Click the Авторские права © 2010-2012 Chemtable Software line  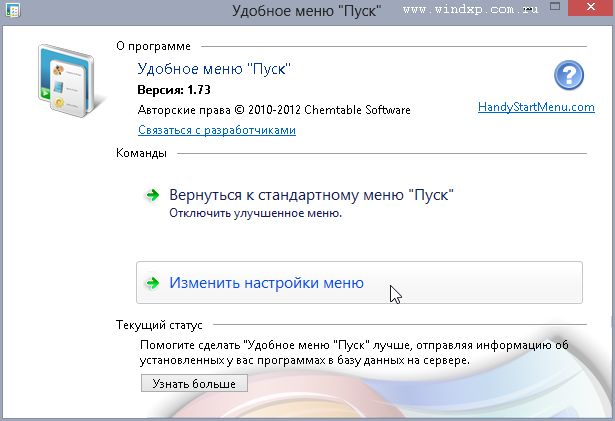tap(274, 110)
